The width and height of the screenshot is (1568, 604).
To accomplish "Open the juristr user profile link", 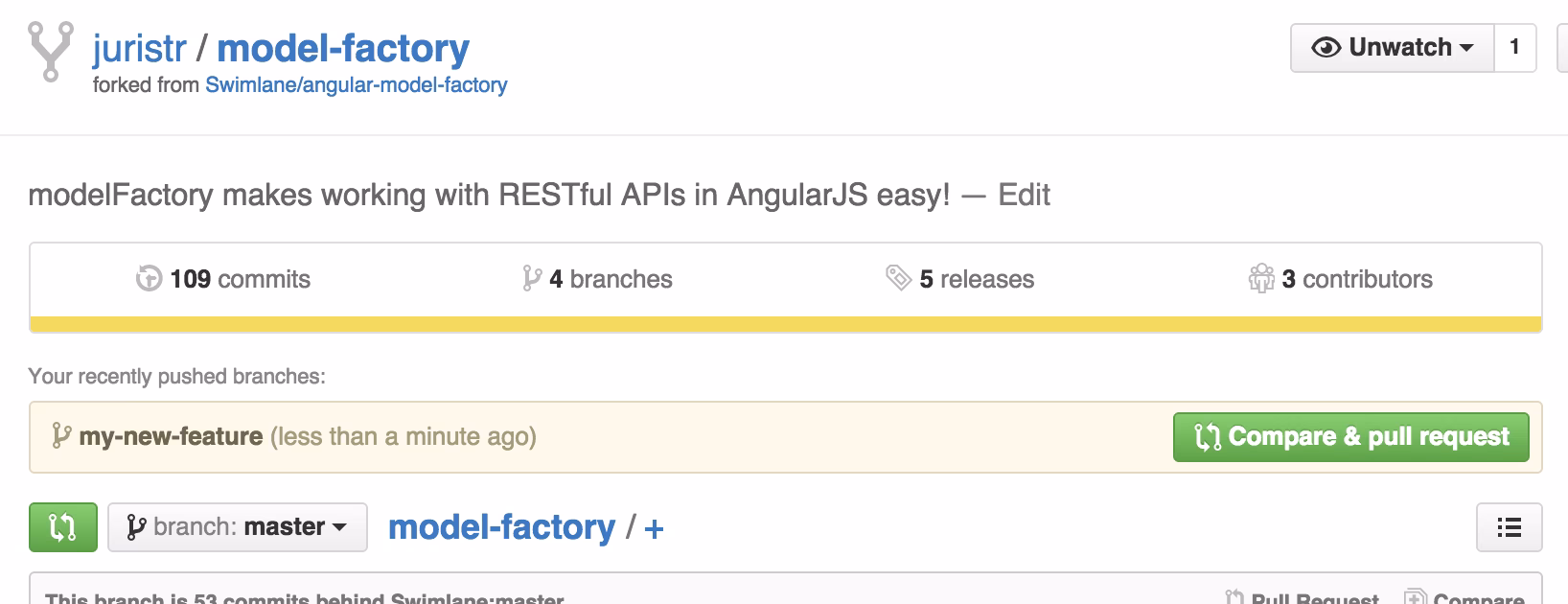I will point(139,48).
